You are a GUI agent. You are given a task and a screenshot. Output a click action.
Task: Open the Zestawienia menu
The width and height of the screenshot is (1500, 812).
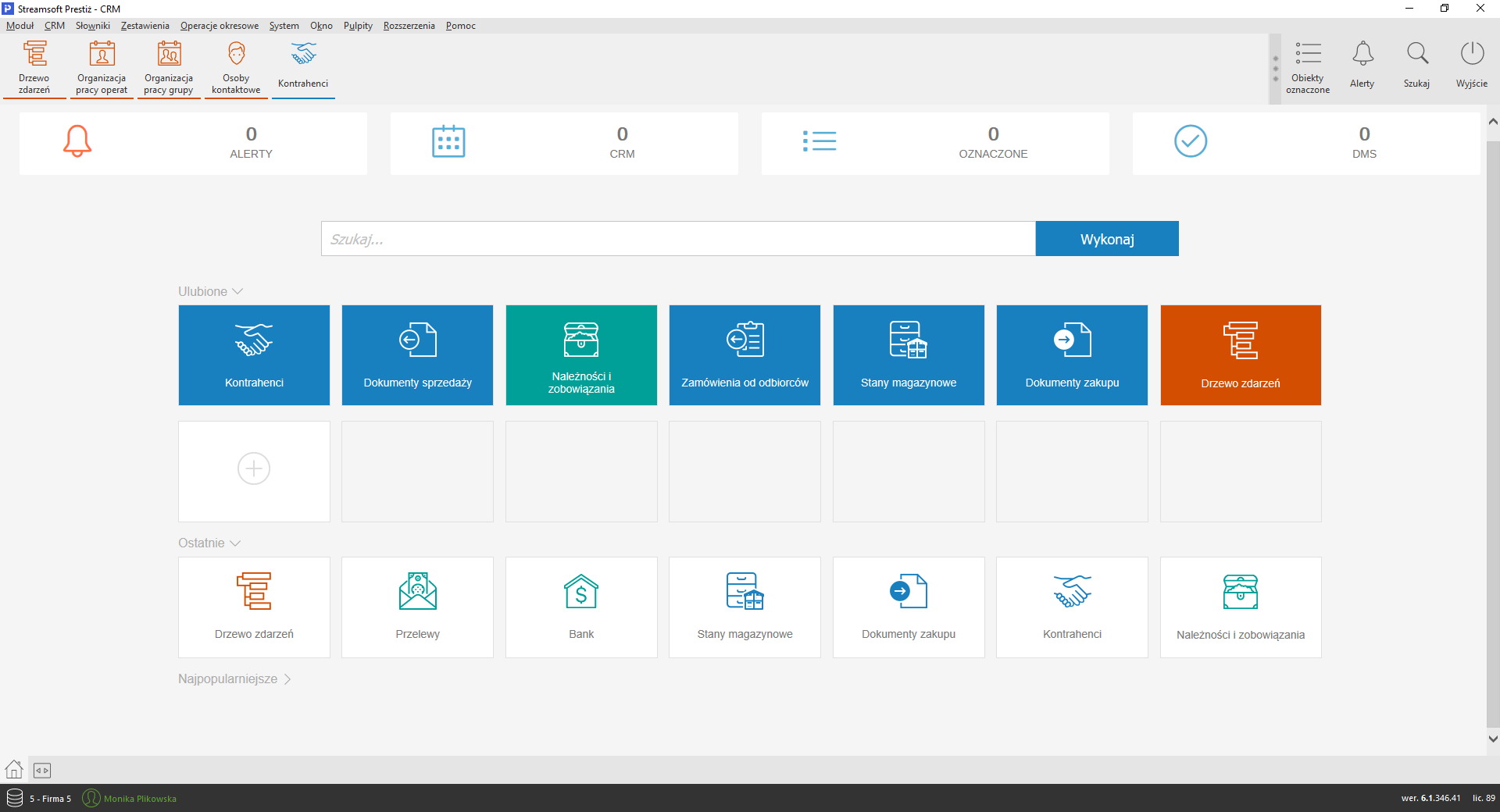[x=145, y=26]
